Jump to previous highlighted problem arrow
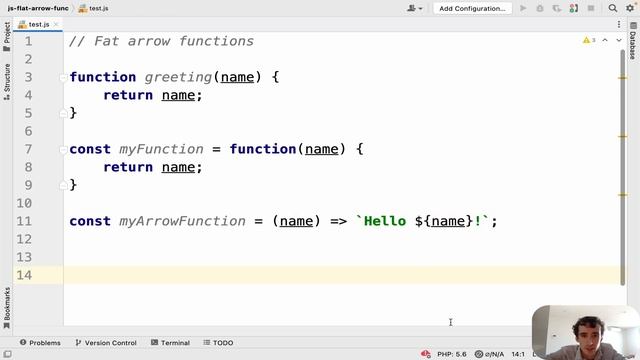 [x=605, y=40]
